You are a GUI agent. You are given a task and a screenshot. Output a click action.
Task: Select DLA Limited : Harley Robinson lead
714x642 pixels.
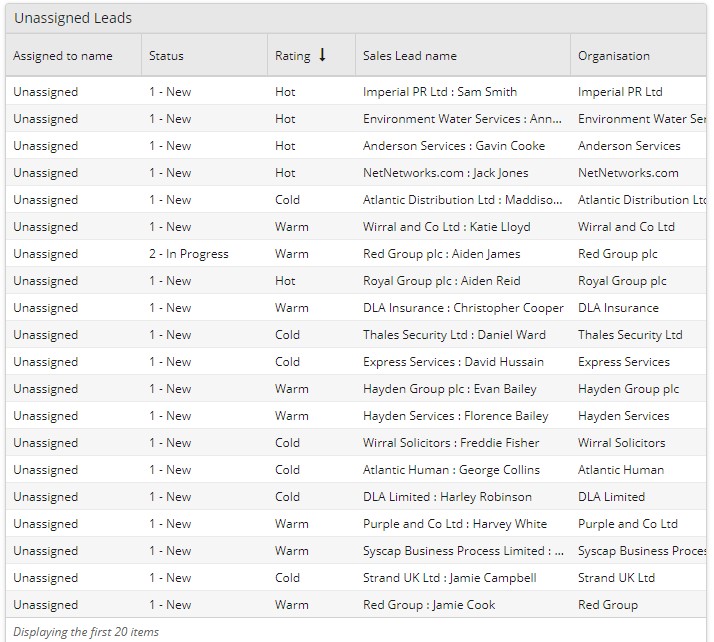[447, 497]
